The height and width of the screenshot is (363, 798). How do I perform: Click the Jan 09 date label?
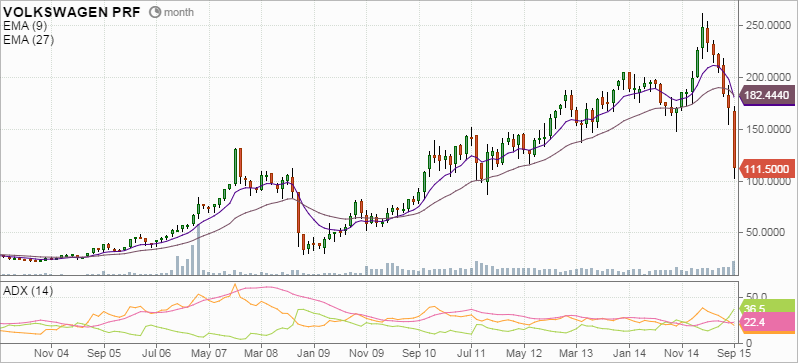click(x=314, y=352)
